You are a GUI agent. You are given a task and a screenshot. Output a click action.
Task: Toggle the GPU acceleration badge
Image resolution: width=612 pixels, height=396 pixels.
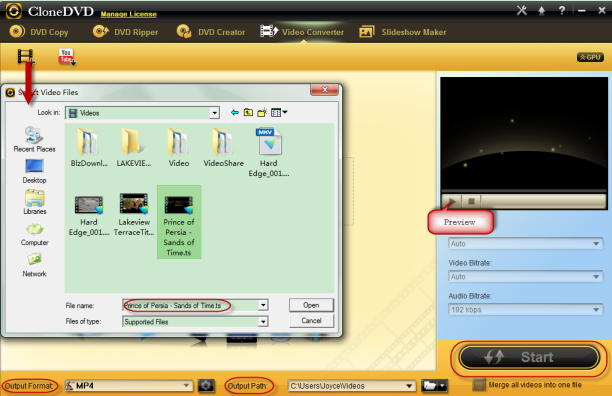[590, 57]
